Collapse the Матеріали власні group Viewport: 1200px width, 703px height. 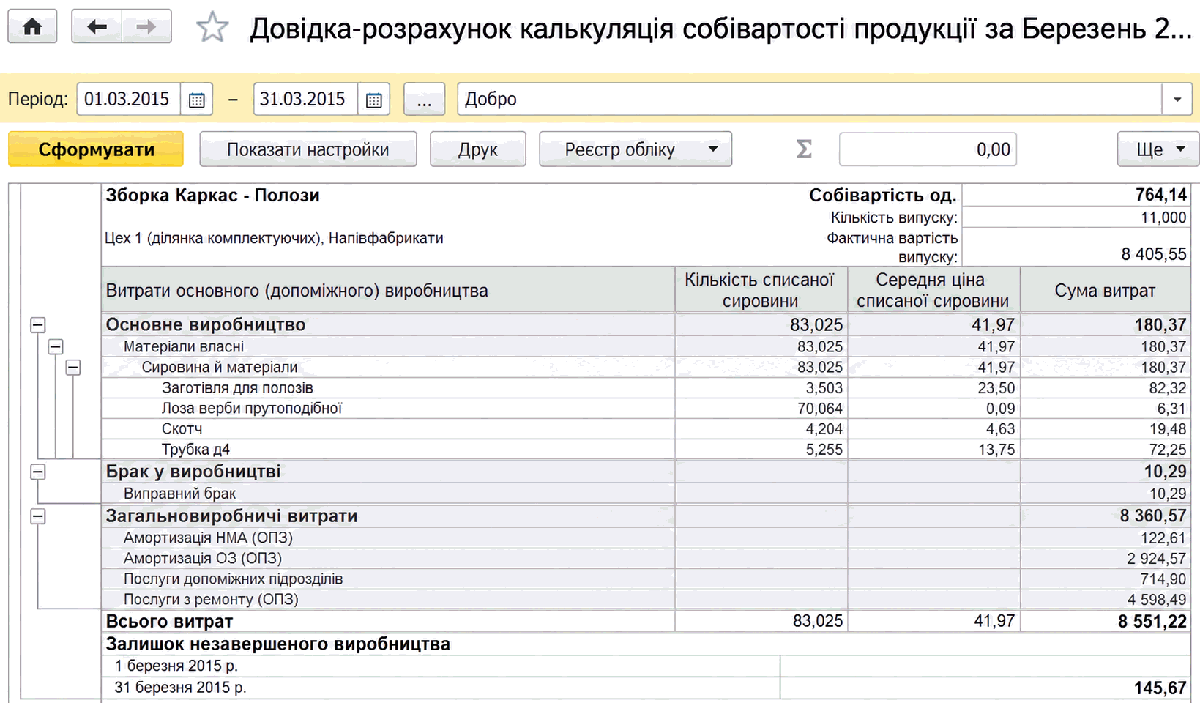(x=55, y=346)
